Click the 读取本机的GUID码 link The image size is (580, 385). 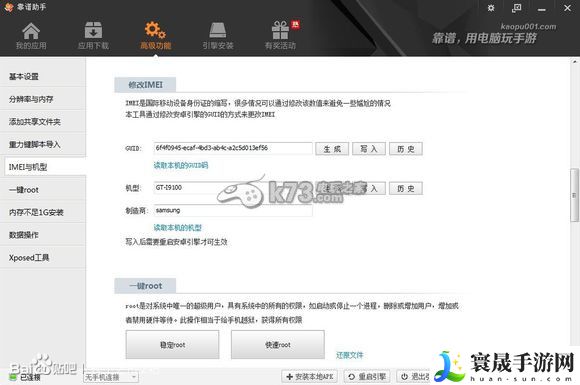tap(181, 165)
